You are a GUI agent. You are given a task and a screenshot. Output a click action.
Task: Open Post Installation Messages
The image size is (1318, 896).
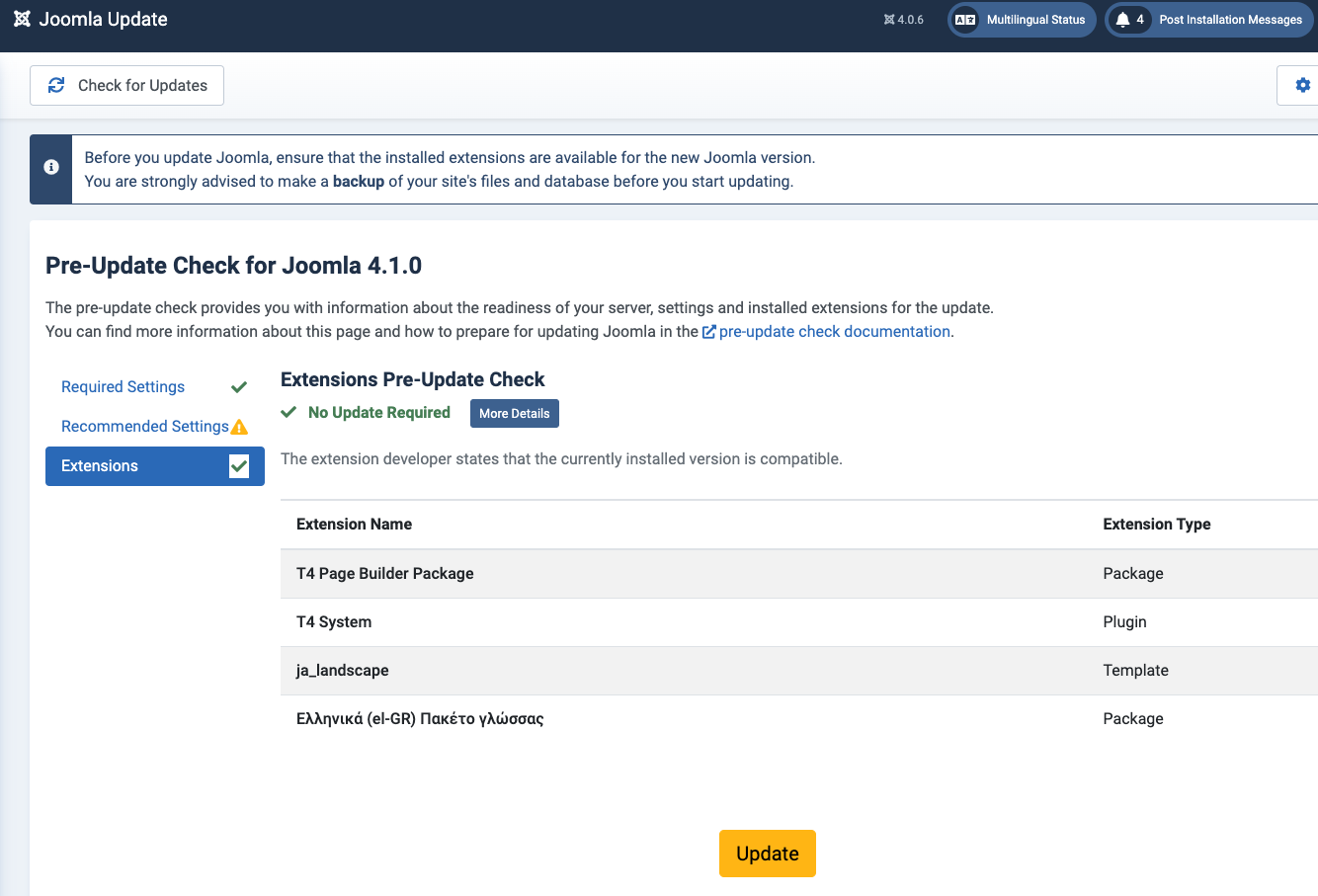pos(1230,20)
